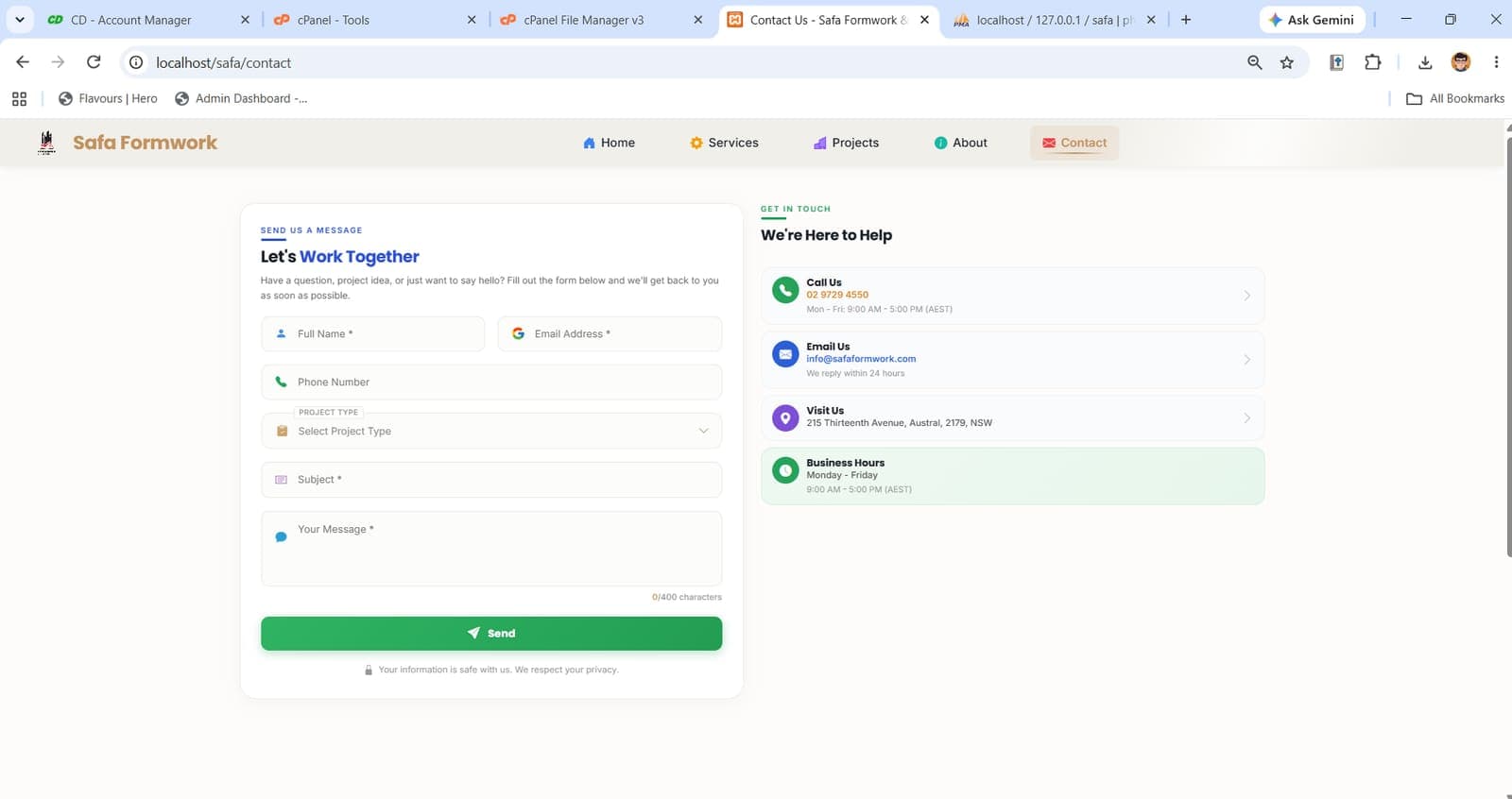Click the green clock icon in Business Hours
The height and width of the screenshot is (799, 1512).
click(785, 470)
